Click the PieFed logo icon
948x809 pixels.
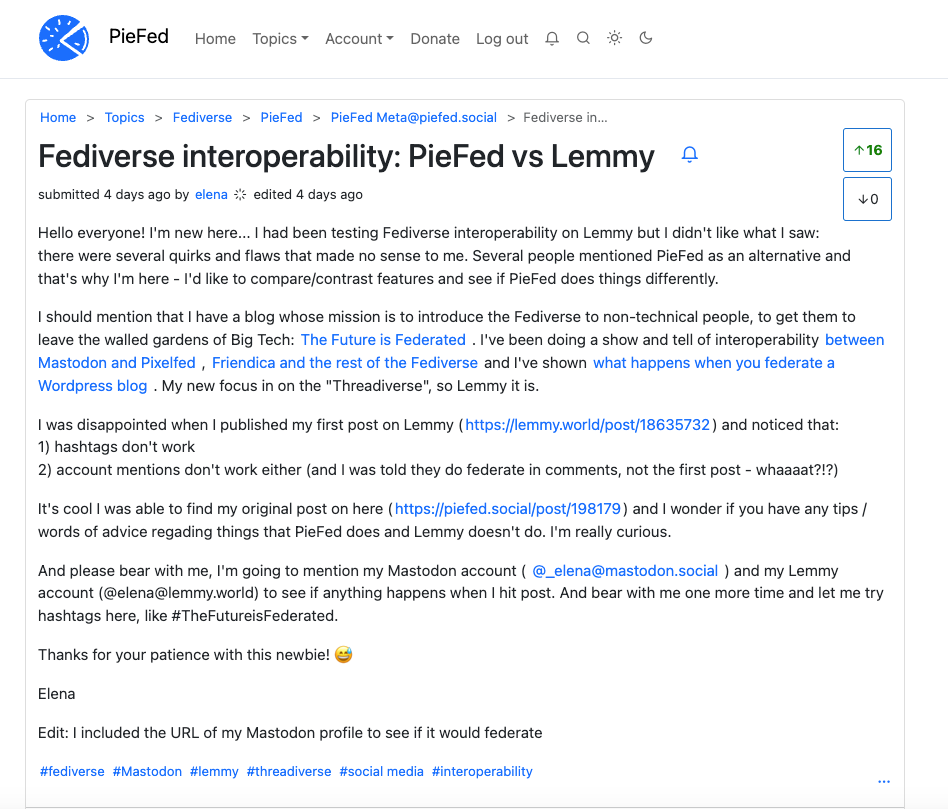64,38
